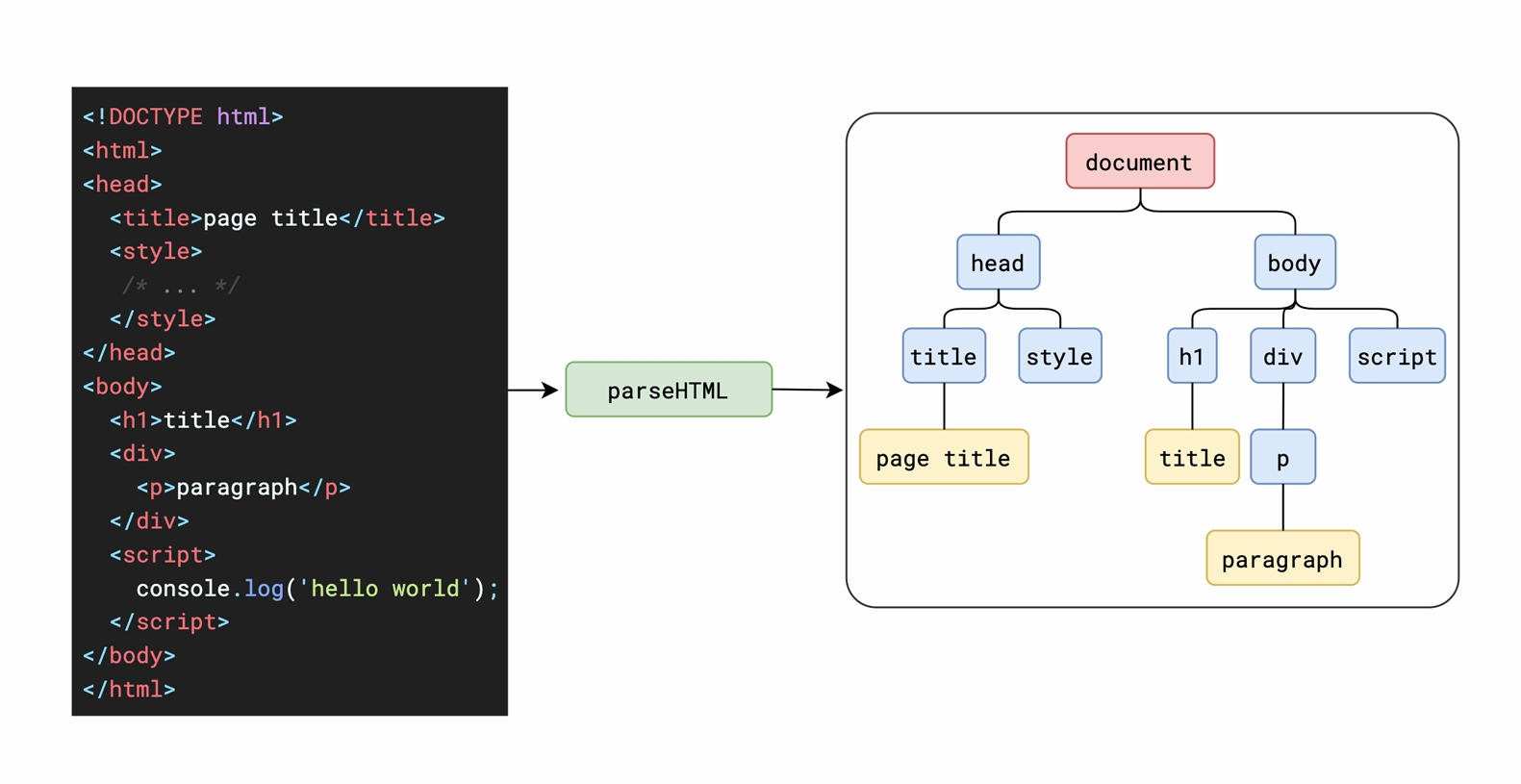Image resolution: width=1521 pixels, height=784 pixels.
Task: Click the yellow 'title' text node under h1
Action: [x=1192, y=457]
